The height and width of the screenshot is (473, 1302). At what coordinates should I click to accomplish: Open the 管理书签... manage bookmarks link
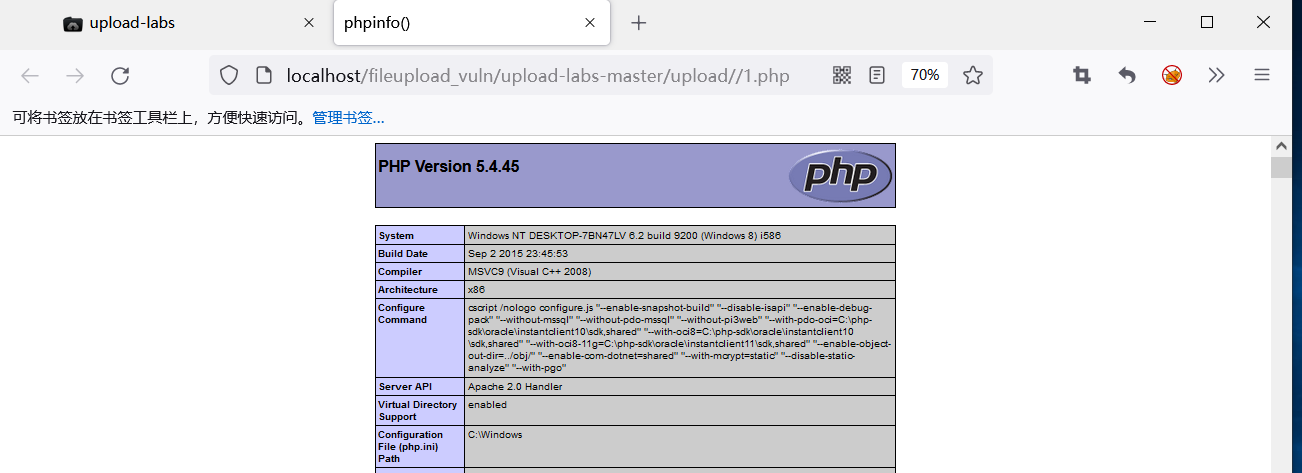(348, 118)
